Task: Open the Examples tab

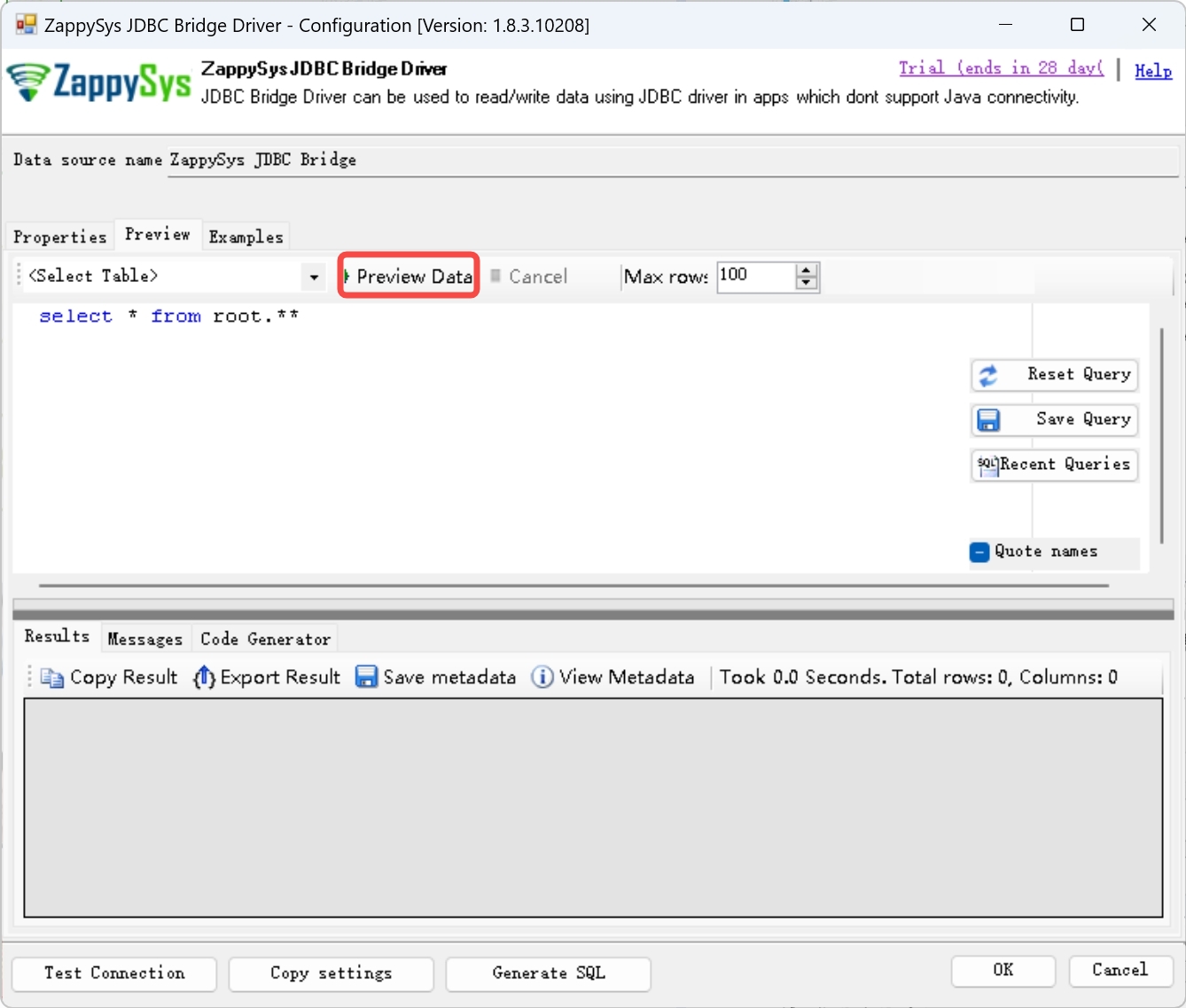Action: click(246, 237)
